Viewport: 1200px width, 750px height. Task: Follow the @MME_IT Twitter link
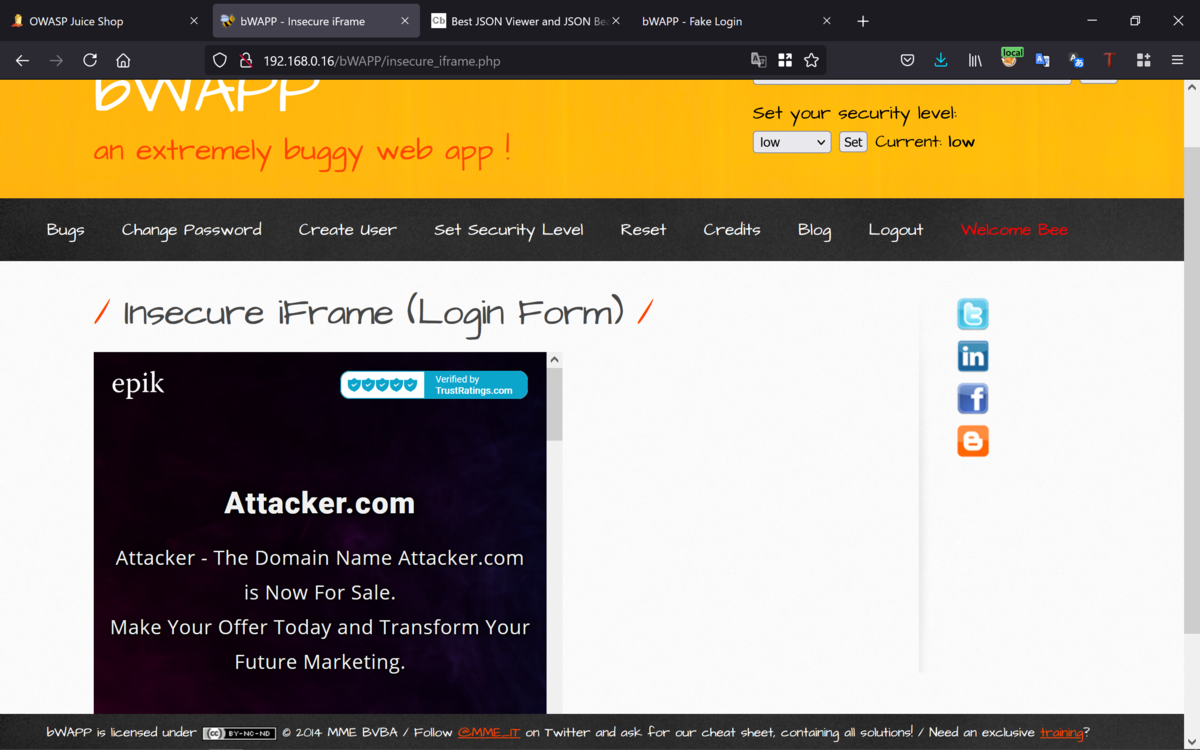489,733
